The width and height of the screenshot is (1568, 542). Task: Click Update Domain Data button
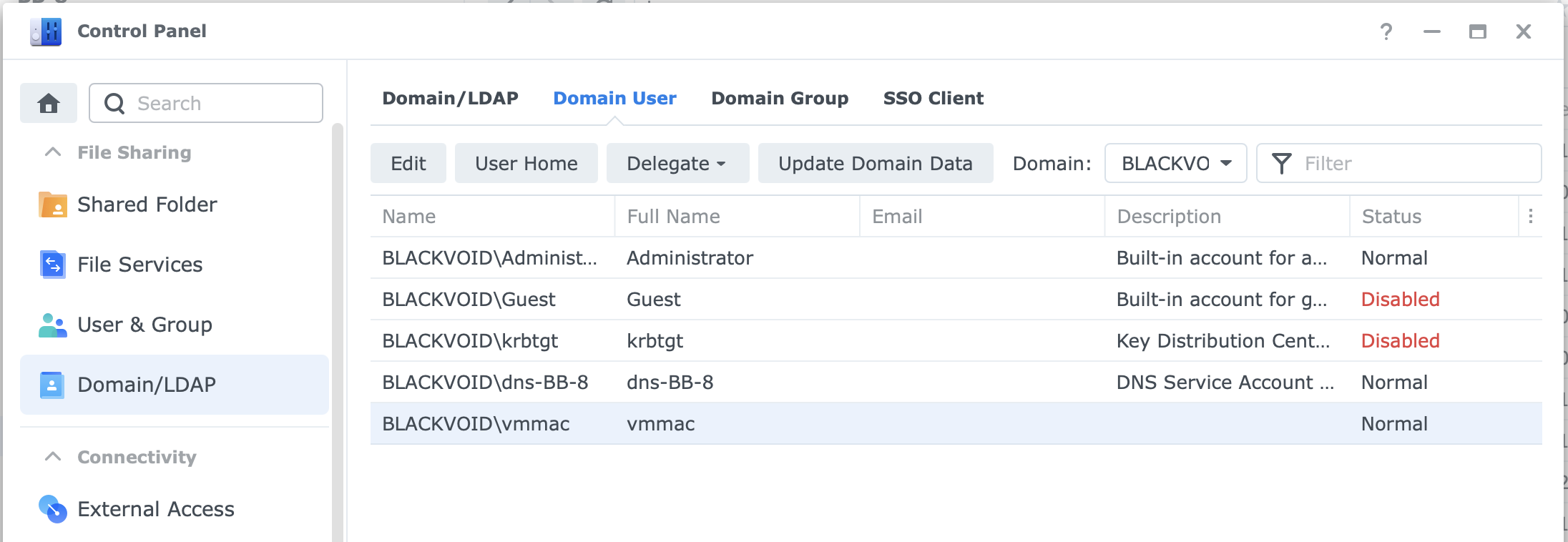[876, 163]
